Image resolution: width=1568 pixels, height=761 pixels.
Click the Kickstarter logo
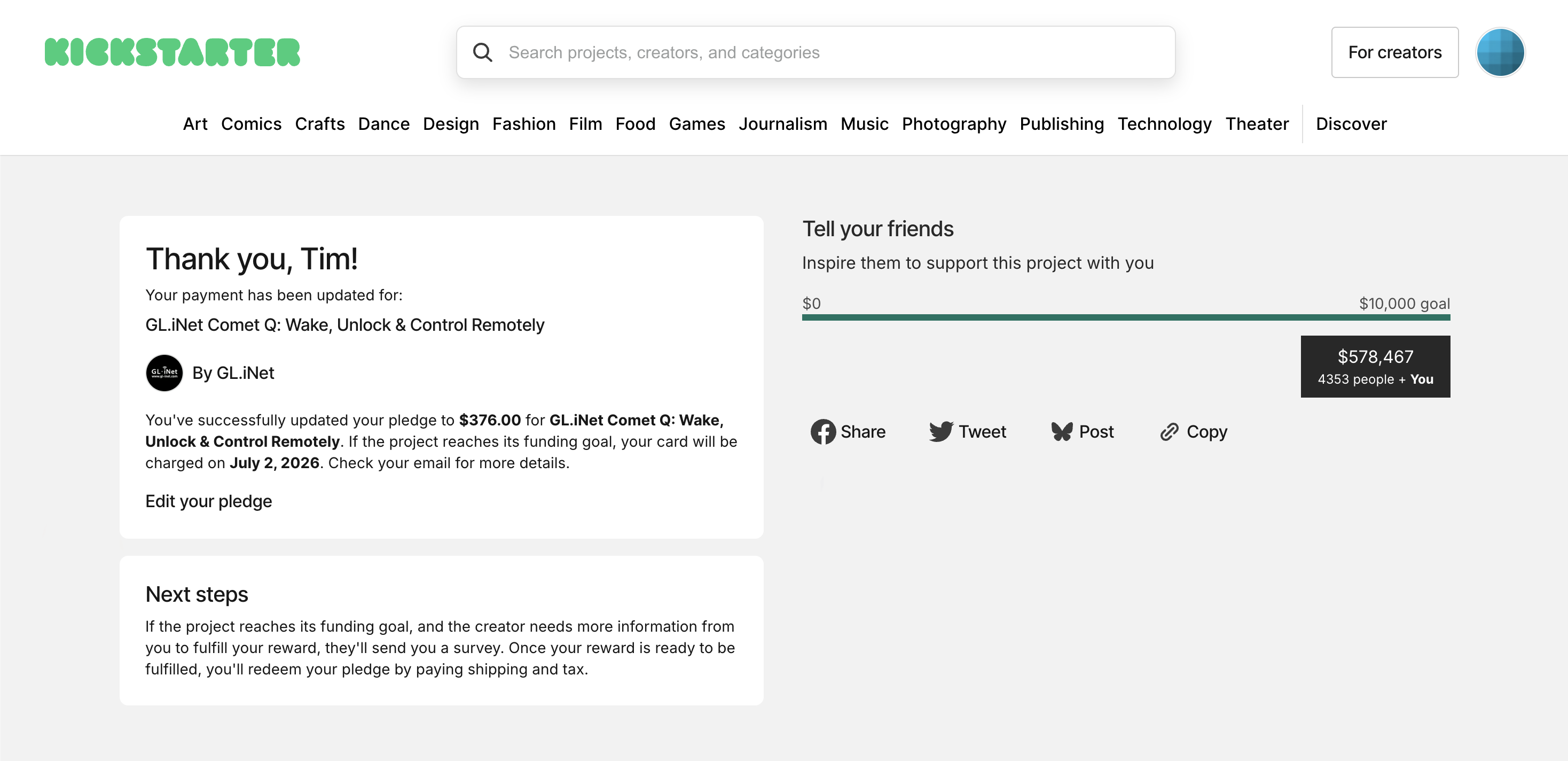[173, 52]
